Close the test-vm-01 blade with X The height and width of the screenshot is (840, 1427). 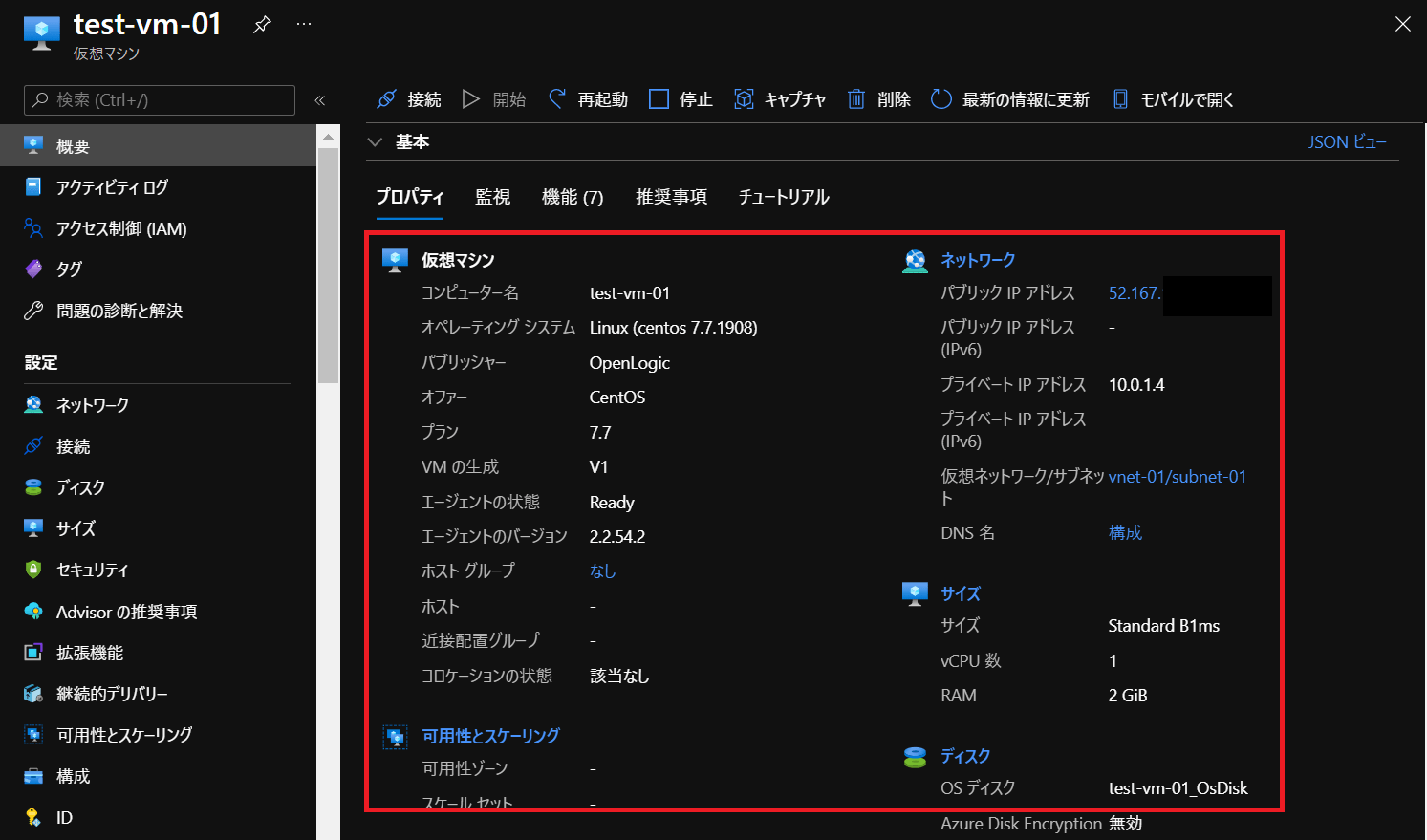click(1402, 24)
